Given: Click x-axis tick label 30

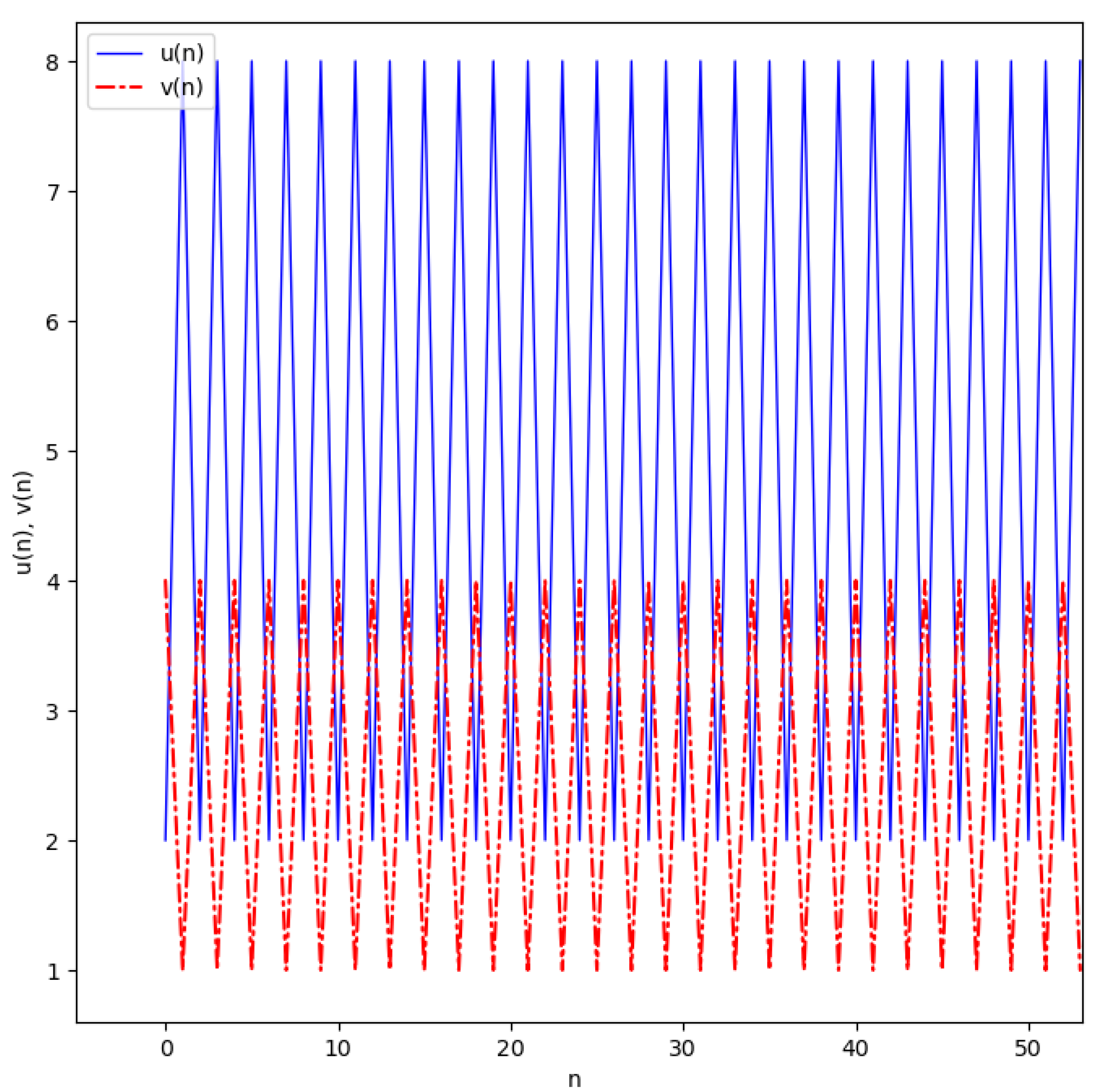Looking at the screenshot, I should coord(682,1049).
